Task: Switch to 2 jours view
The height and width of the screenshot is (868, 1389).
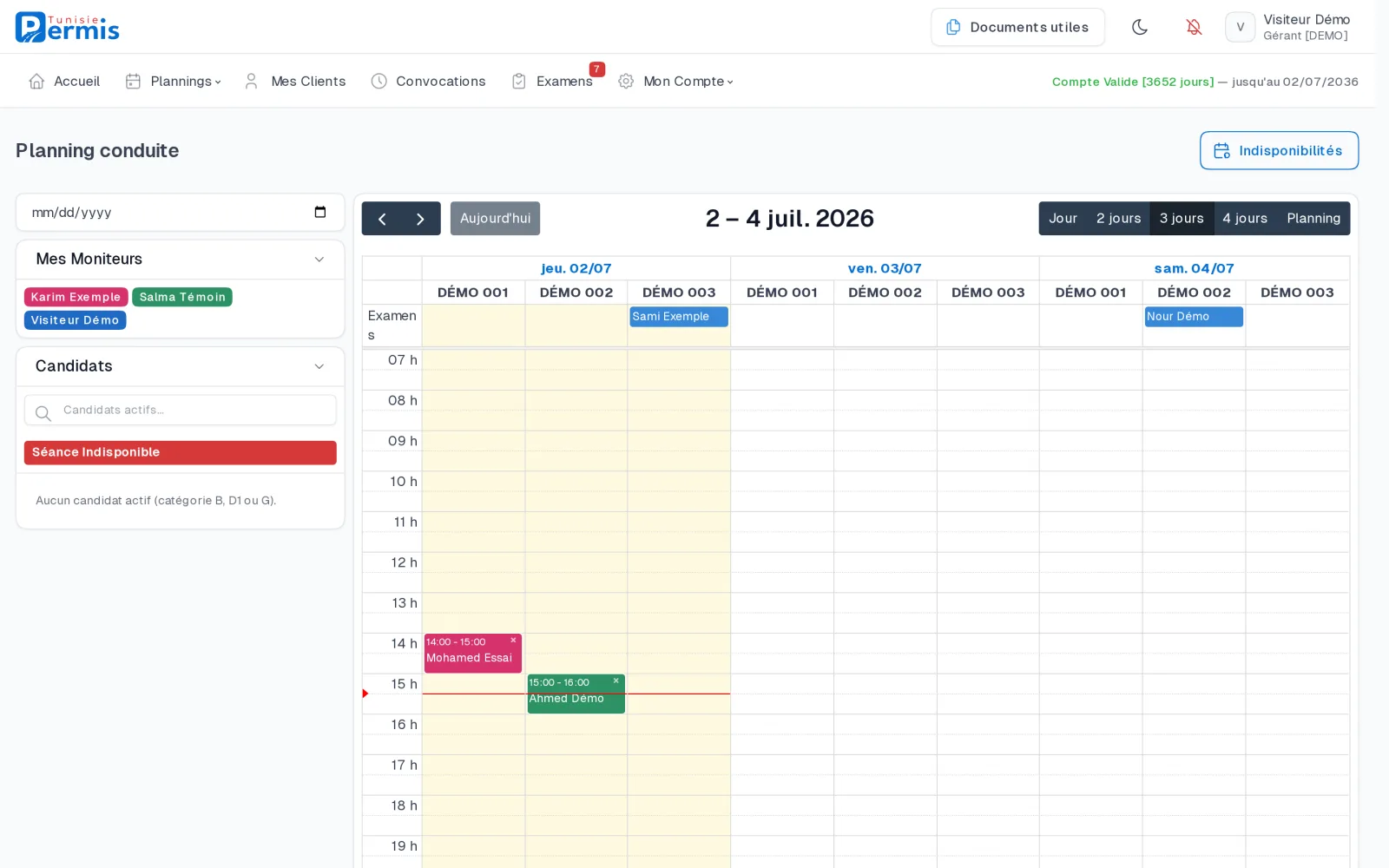Action: [1118, 219]
